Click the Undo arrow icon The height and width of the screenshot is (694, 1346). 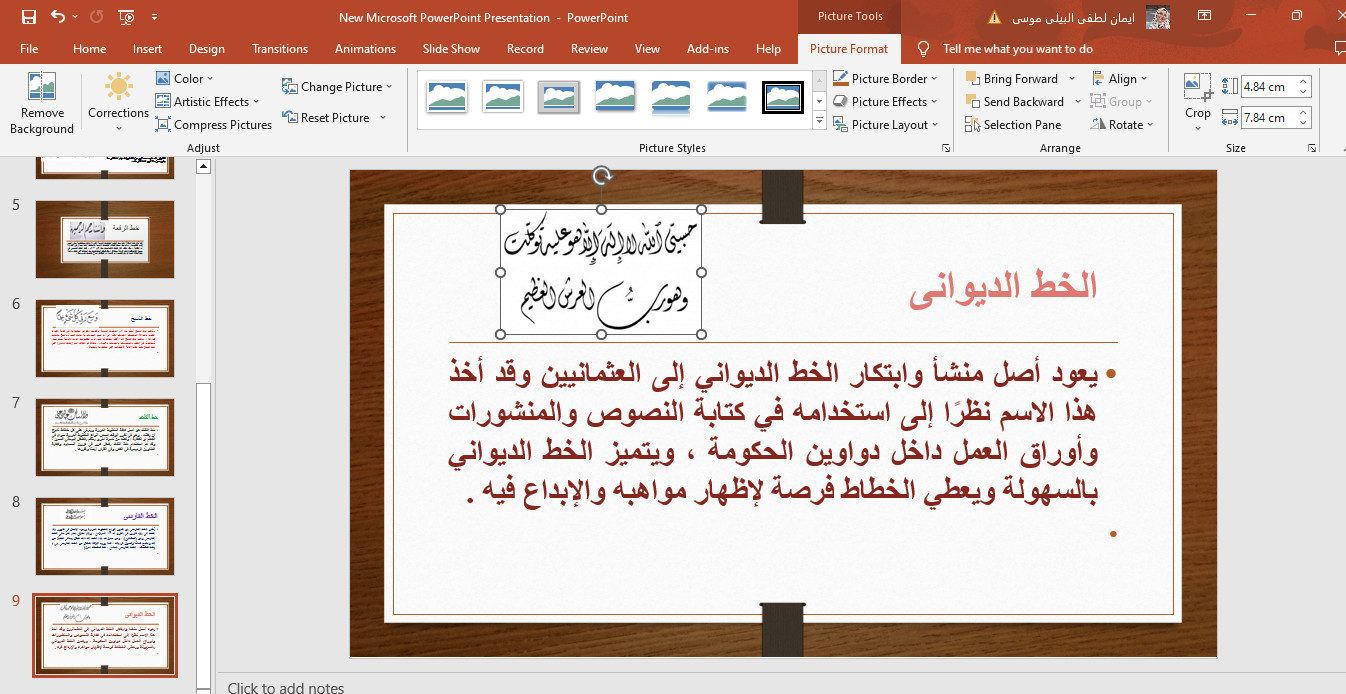[58, 17]
